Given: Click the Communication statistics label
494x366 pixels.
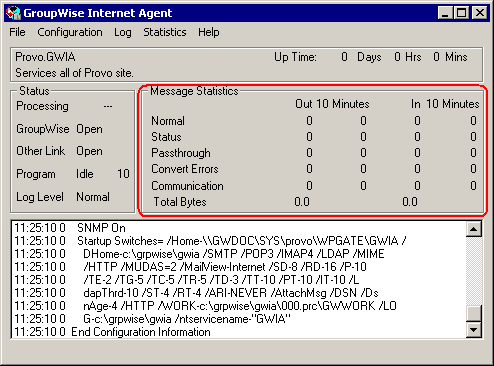Looking at the screenshot, I should pyautogui.click(x=187, y=186).
